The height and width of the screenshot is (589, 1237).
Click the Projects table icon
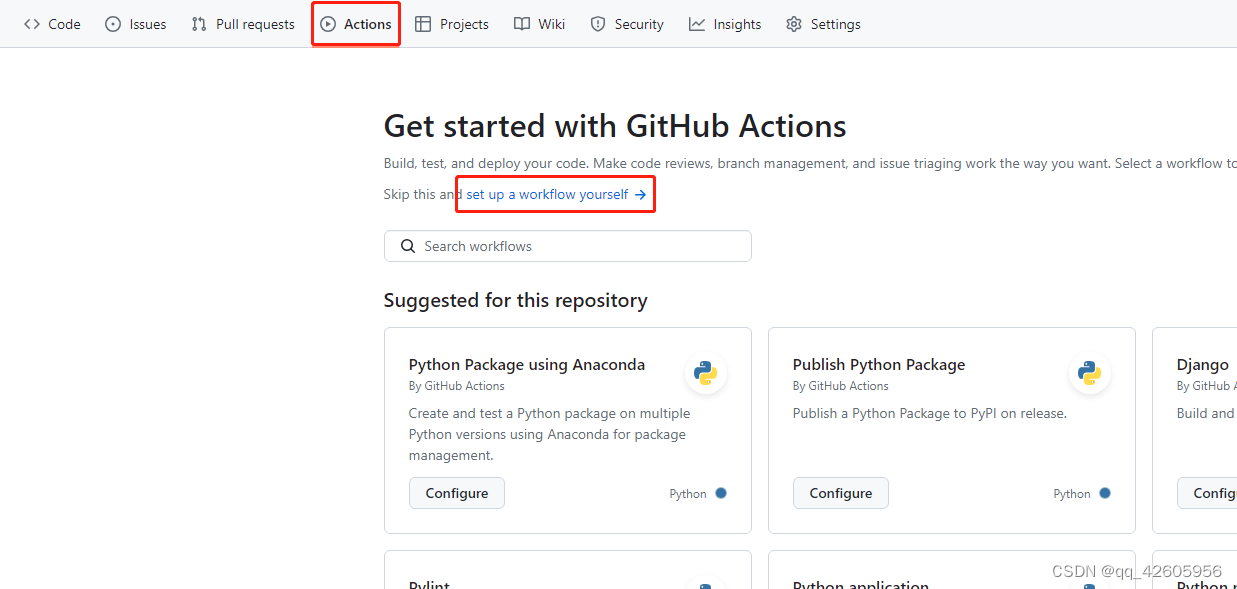[423, 24]
